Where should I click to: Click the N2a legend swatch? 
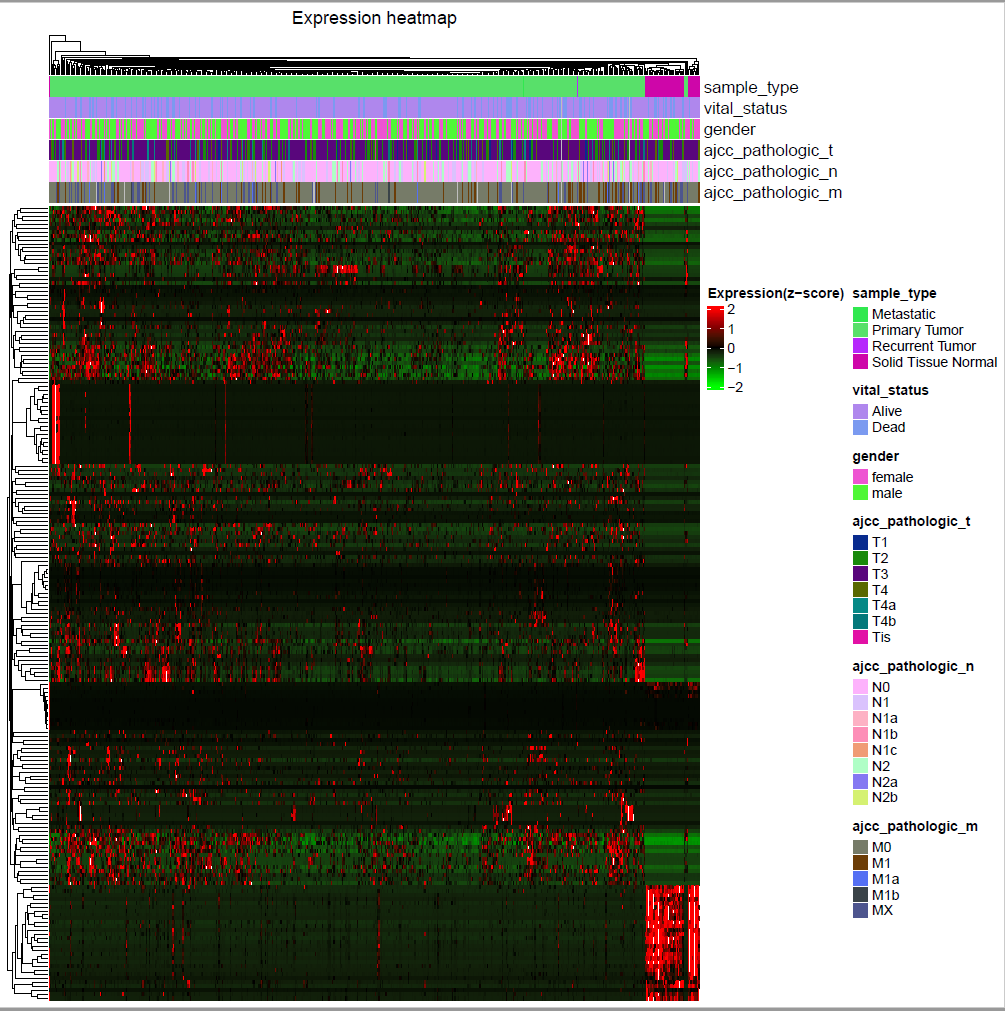coord(860,781)
